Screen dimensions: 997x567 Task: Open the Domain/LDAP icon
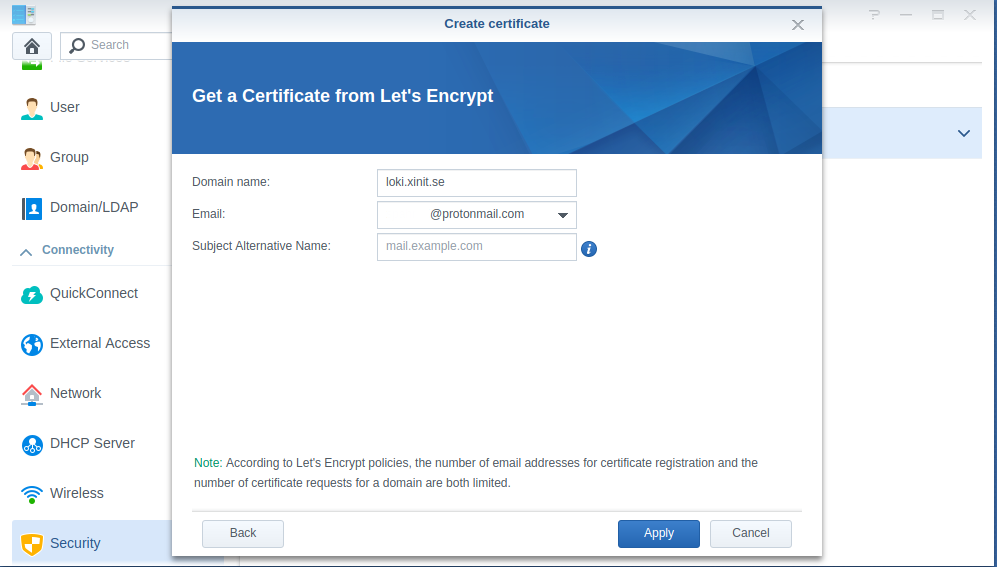[x=31, y=208]
